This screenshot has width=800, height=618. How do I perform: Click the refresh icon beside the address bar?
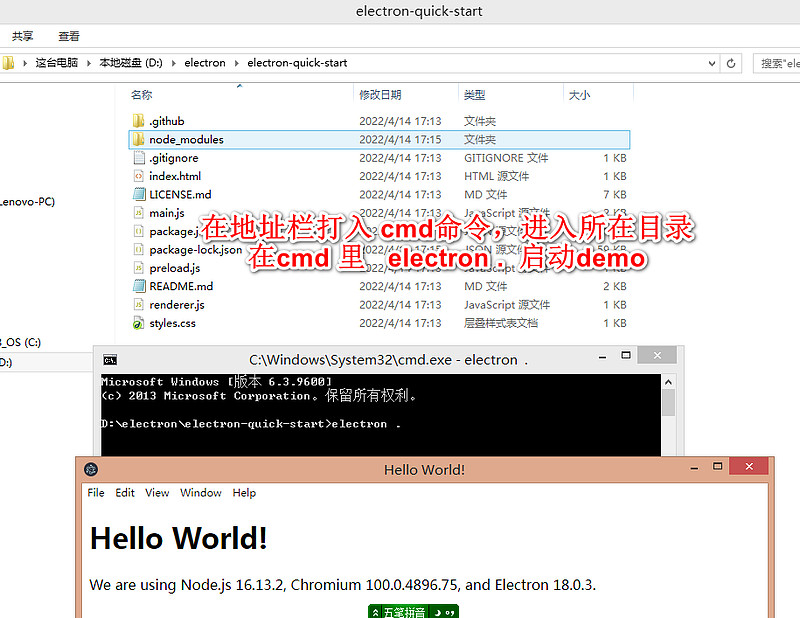point(733,63)
